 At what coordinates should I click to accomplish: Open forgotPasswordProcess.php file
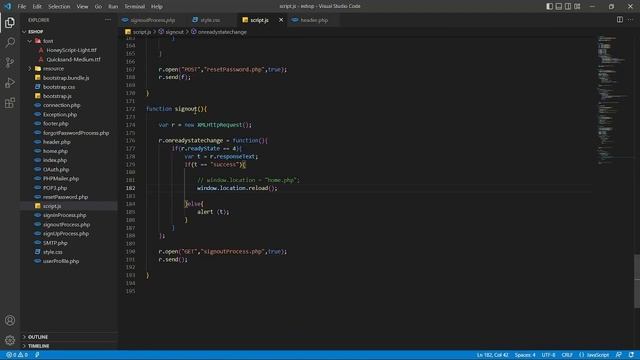pyautogui.click(x=76, y=133)
